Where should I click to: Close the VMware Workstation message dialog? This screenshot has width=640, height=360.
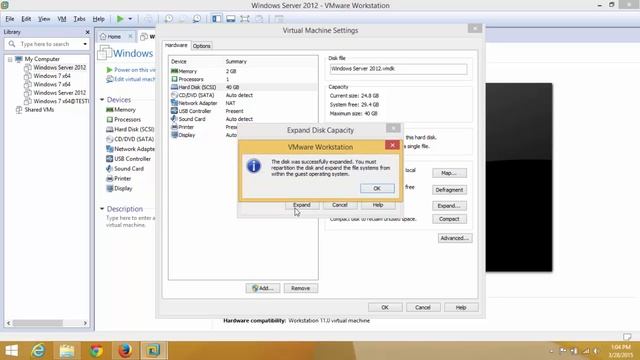click(392, 145)
